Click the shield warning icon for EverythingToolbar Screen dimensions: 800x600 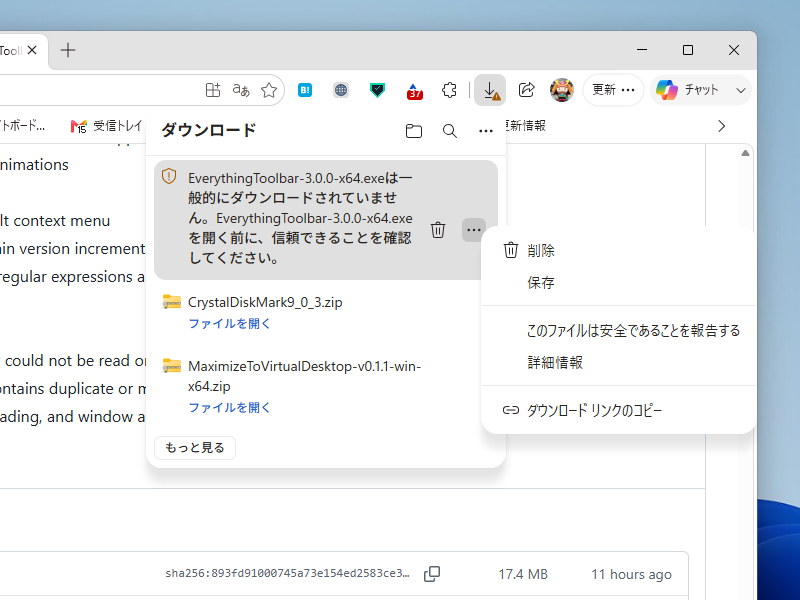[169, 177]
